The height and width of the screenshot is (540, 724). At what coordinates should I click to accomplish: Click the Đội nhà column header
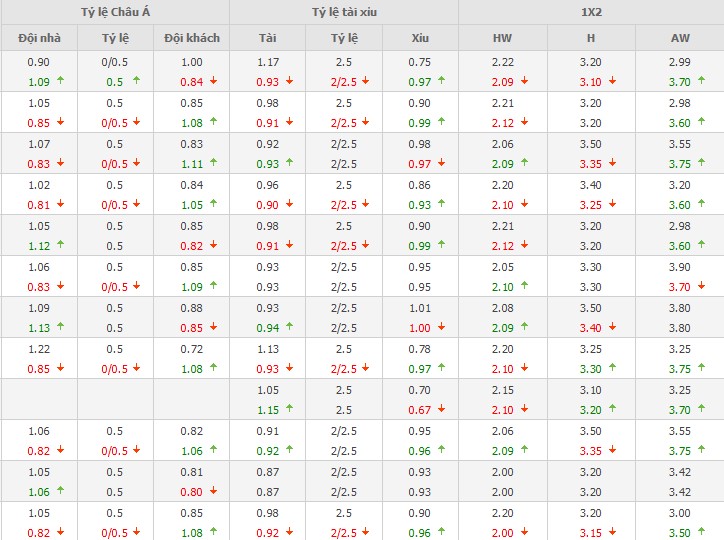click(38, 38)
